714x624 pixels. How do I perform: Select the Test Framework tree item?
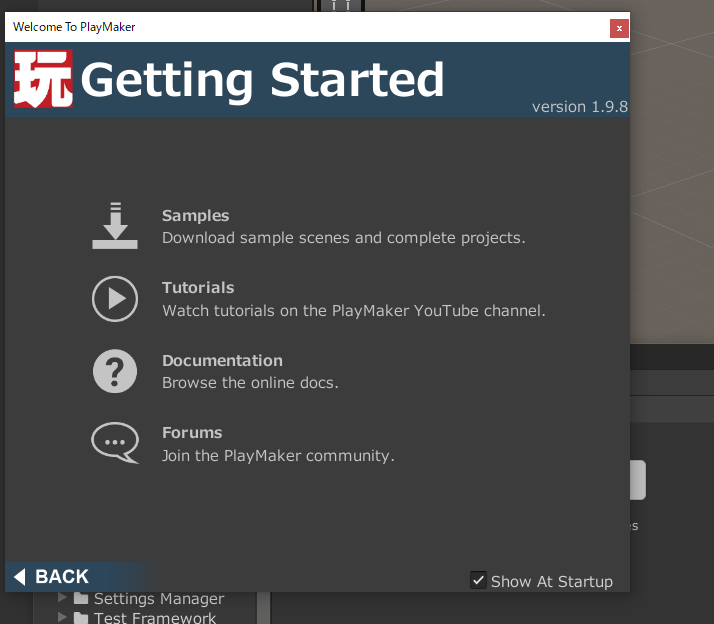(x=155, y=618)
